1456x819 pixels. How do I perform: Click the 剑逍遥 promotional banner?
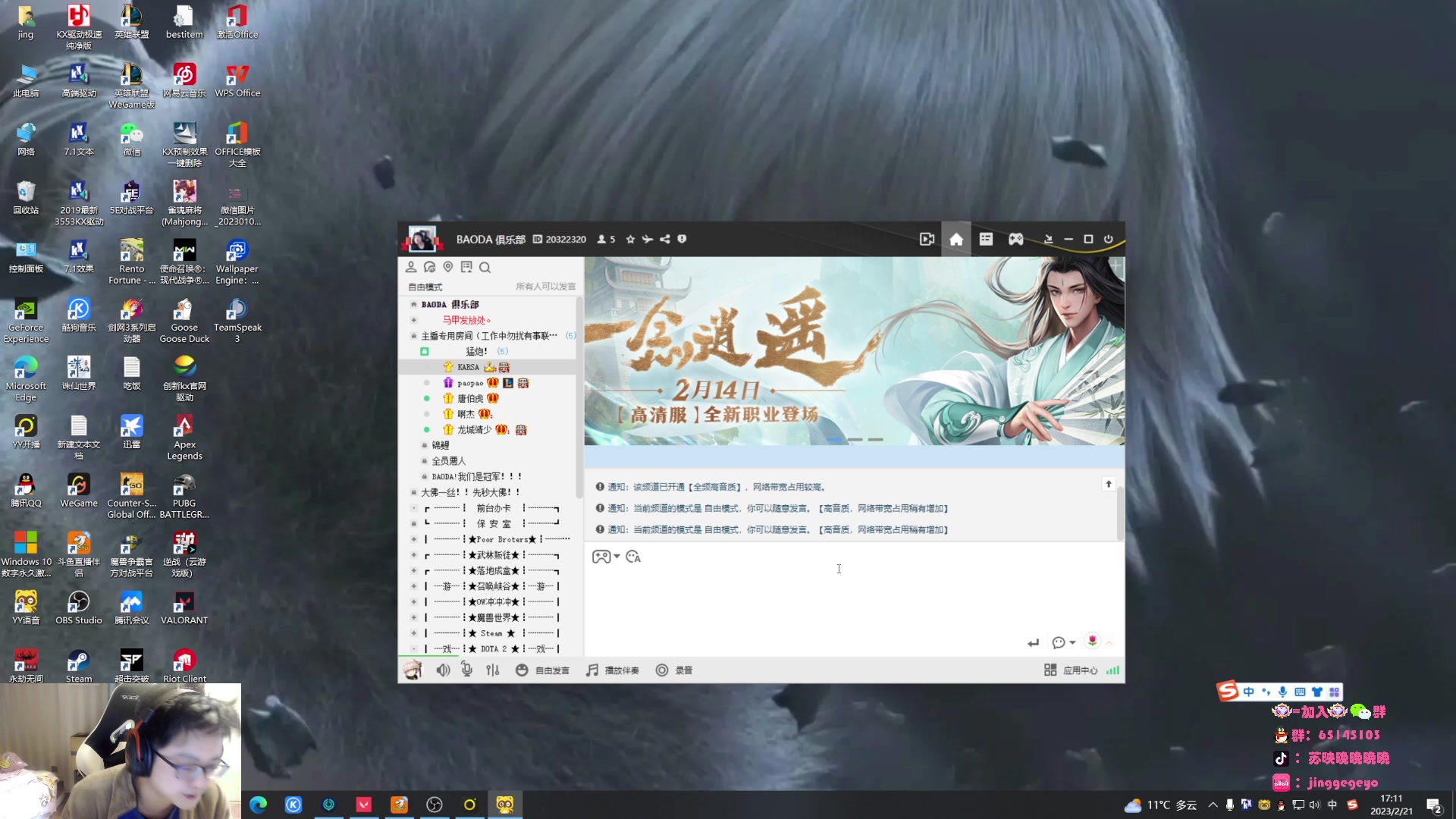[854, 351]
